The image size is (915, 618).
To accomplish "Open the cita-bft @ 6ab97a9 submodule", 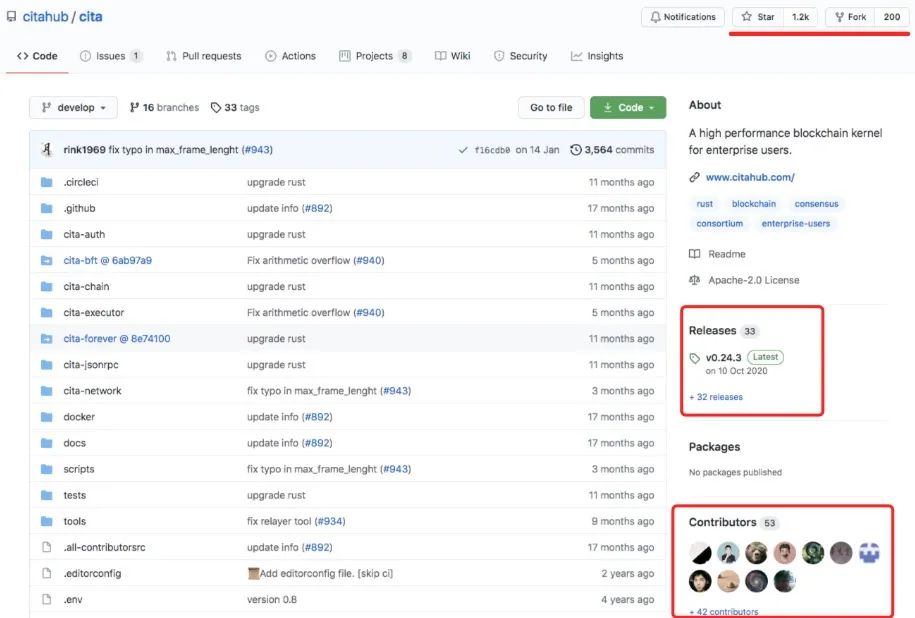I will pos(107,260).
